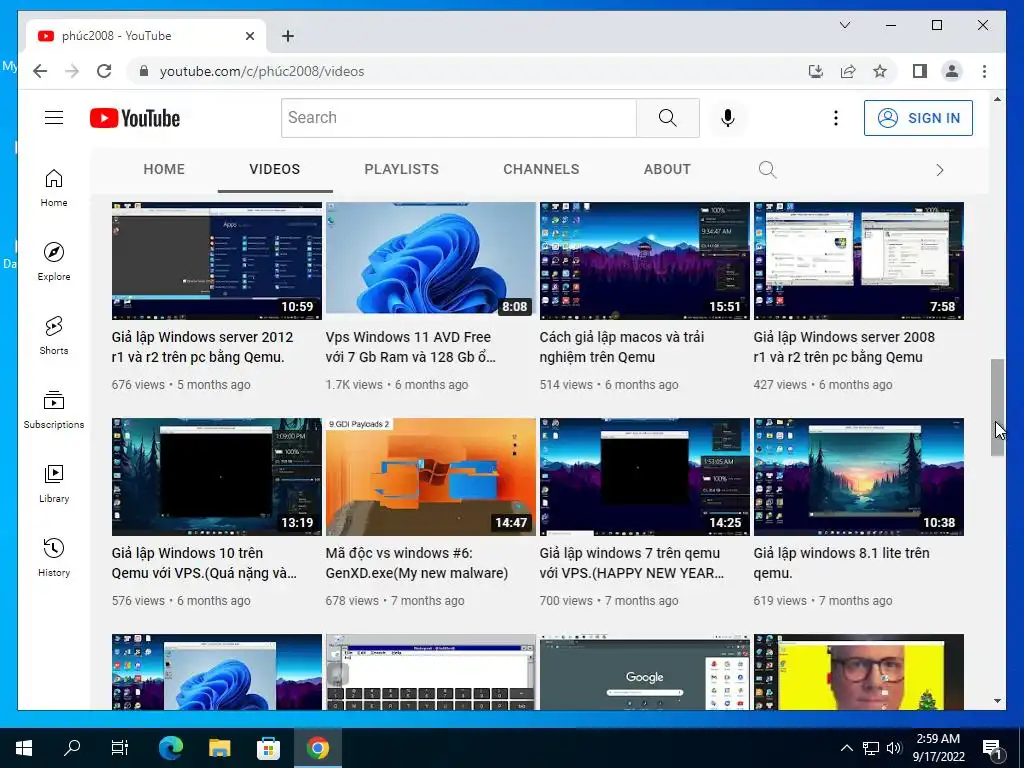Open Chrome profile avatar
This screenshot has height=768, width=1024.
coord(952,71)
